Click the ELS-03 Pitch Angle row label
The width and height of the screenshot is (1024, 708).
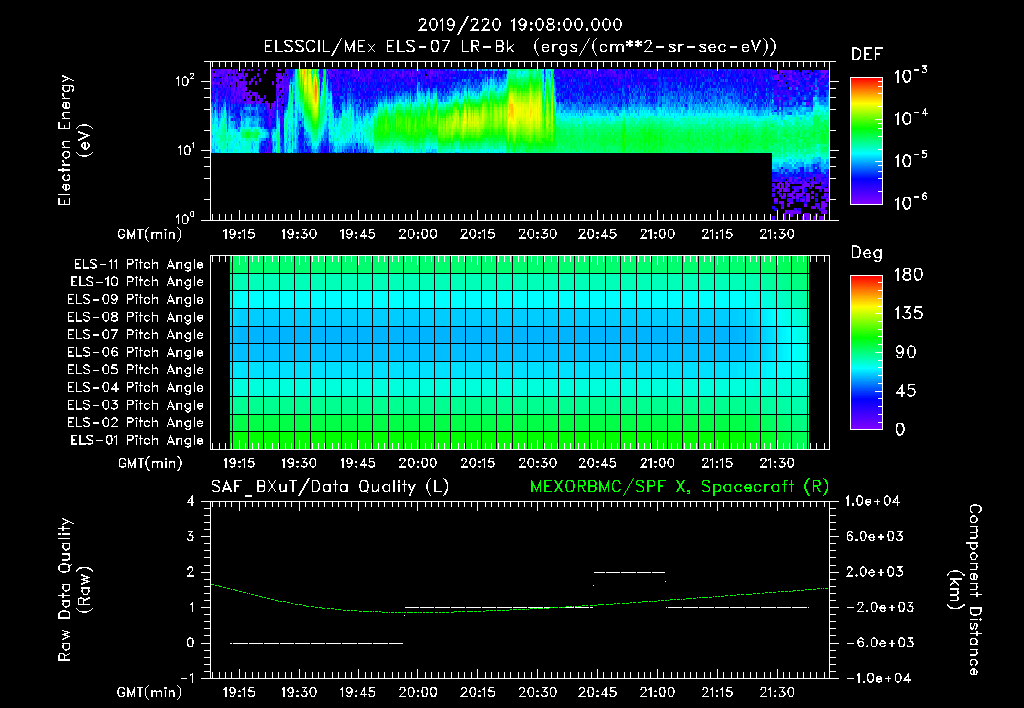(x=136, y=405)
